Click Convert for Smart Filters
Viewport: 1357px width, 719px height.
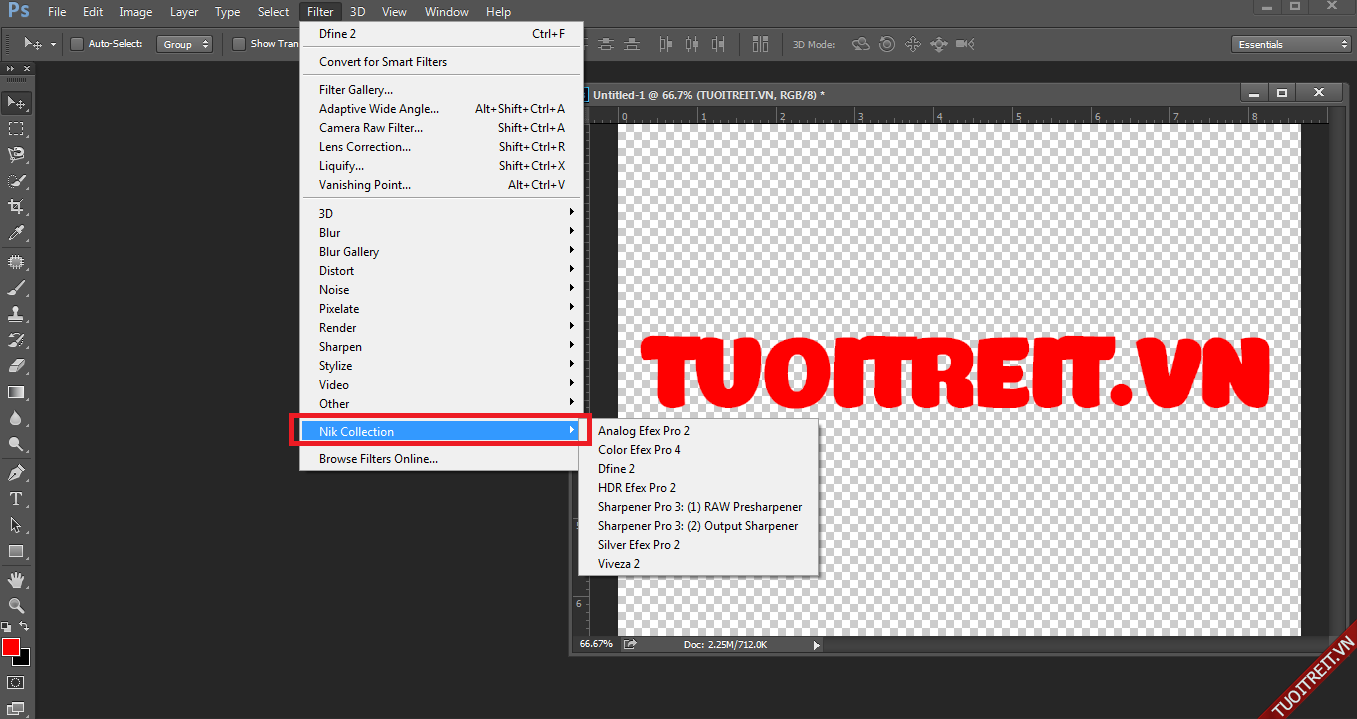tap(383, 62)
